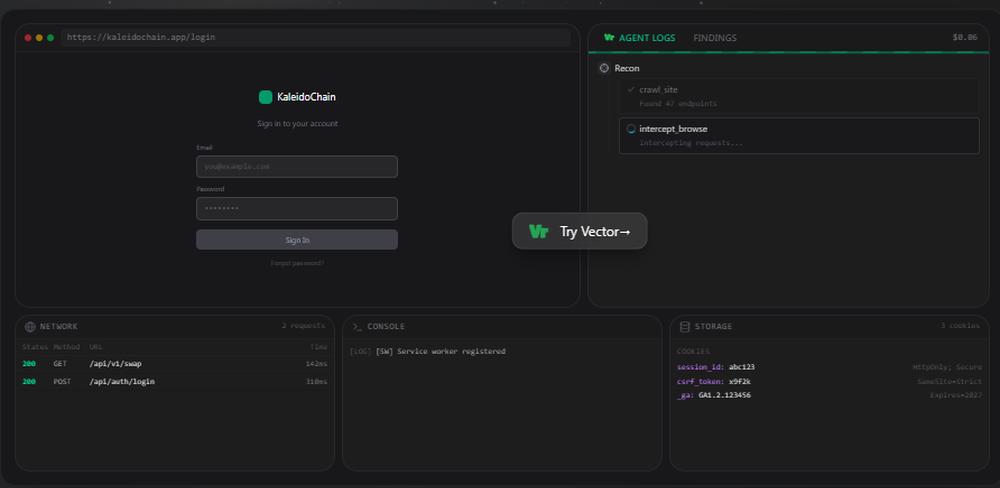Click the red window dot
The height and width of the screenshot is (488, 1000).
pos(28,38)
